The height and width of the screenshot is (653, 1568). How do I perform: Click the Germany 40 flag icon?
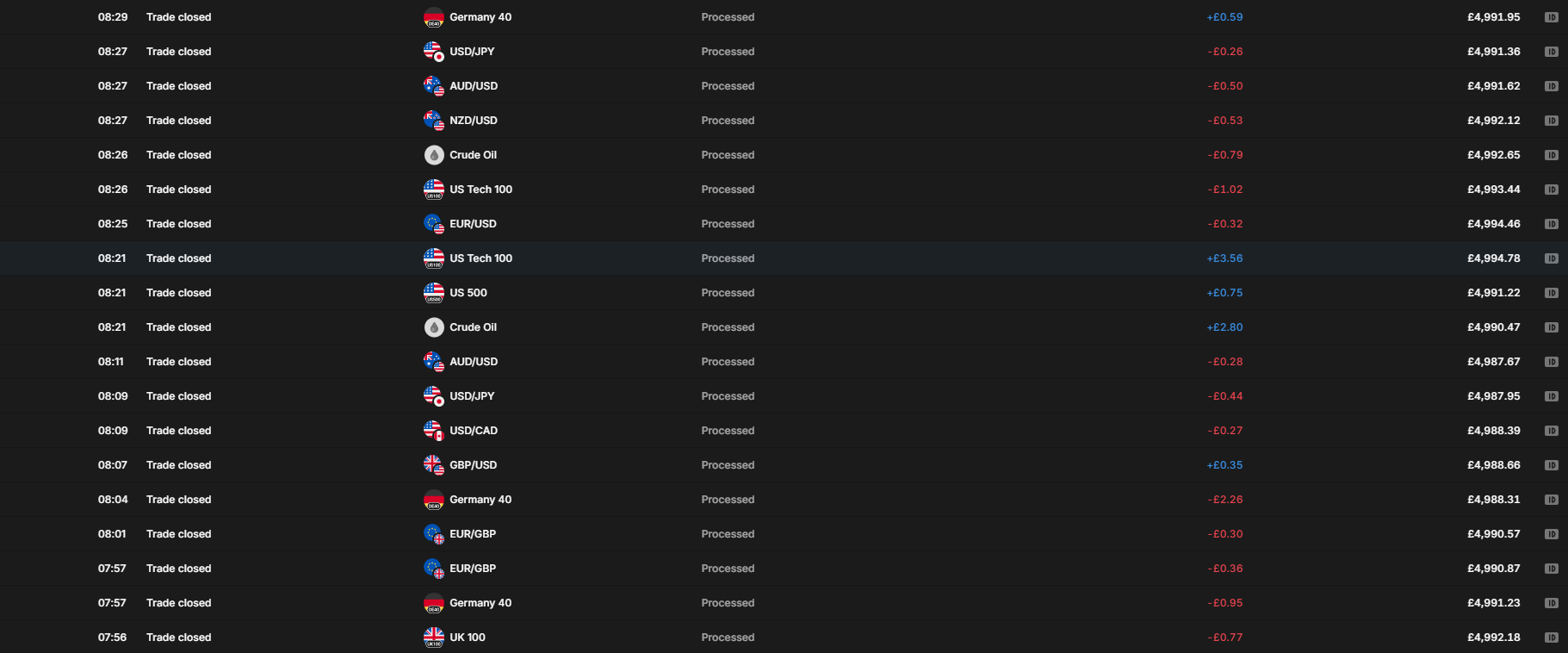point(433,16)
